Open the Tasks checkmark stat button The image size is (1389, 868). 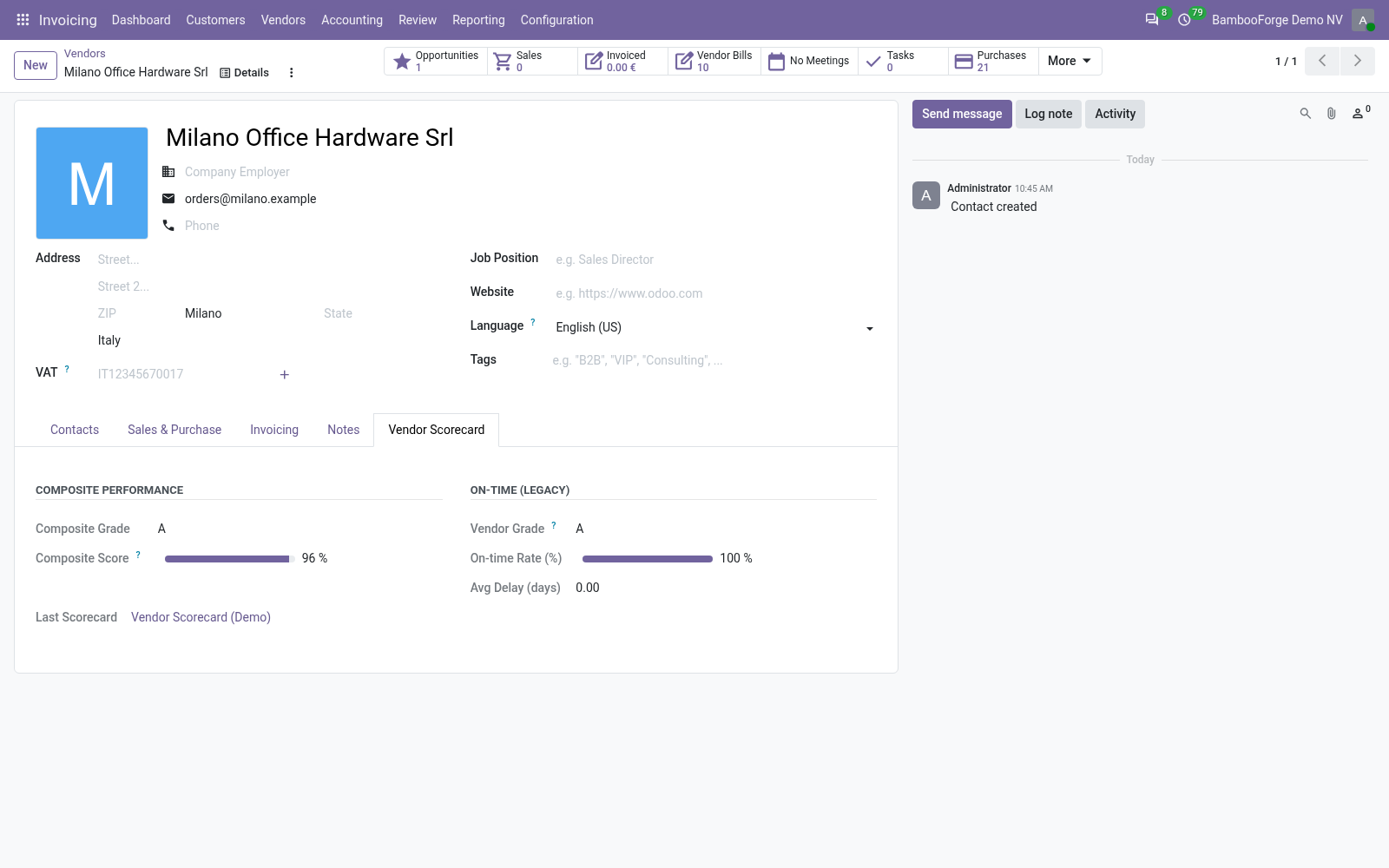coord(903,61)
